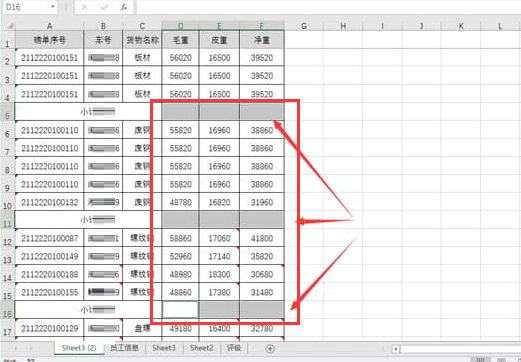Click cell A10 with 2112220100132
Screen dimensions: 521x362
[49, 202]
